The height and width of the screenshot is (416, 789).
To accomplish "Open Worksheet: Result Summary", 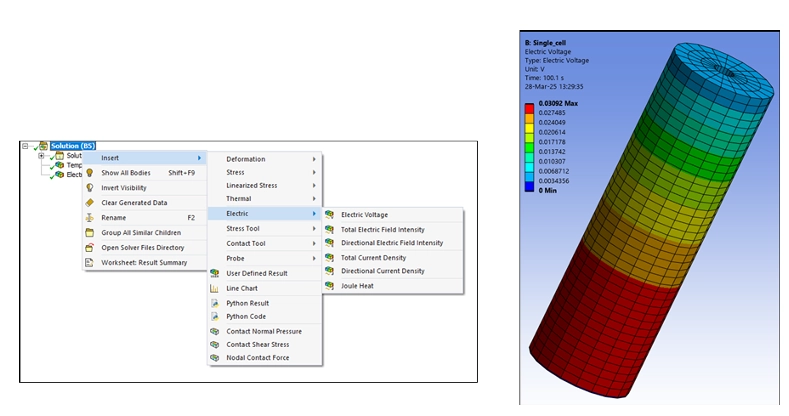I will [x=144, y=263].
